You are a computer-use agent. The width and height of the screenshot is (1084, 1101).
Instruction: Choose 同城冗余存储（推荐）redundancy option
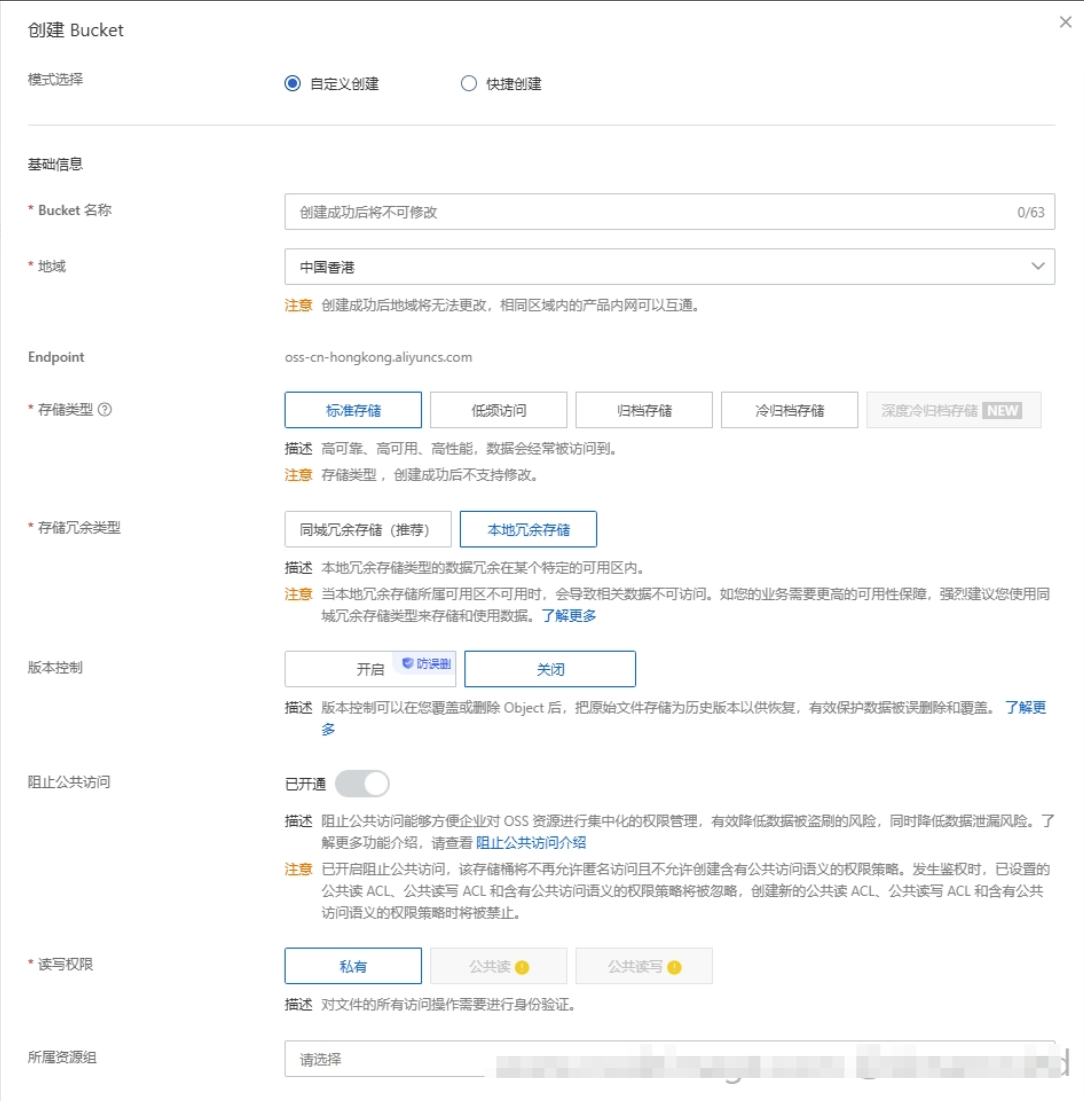[368, 530]
